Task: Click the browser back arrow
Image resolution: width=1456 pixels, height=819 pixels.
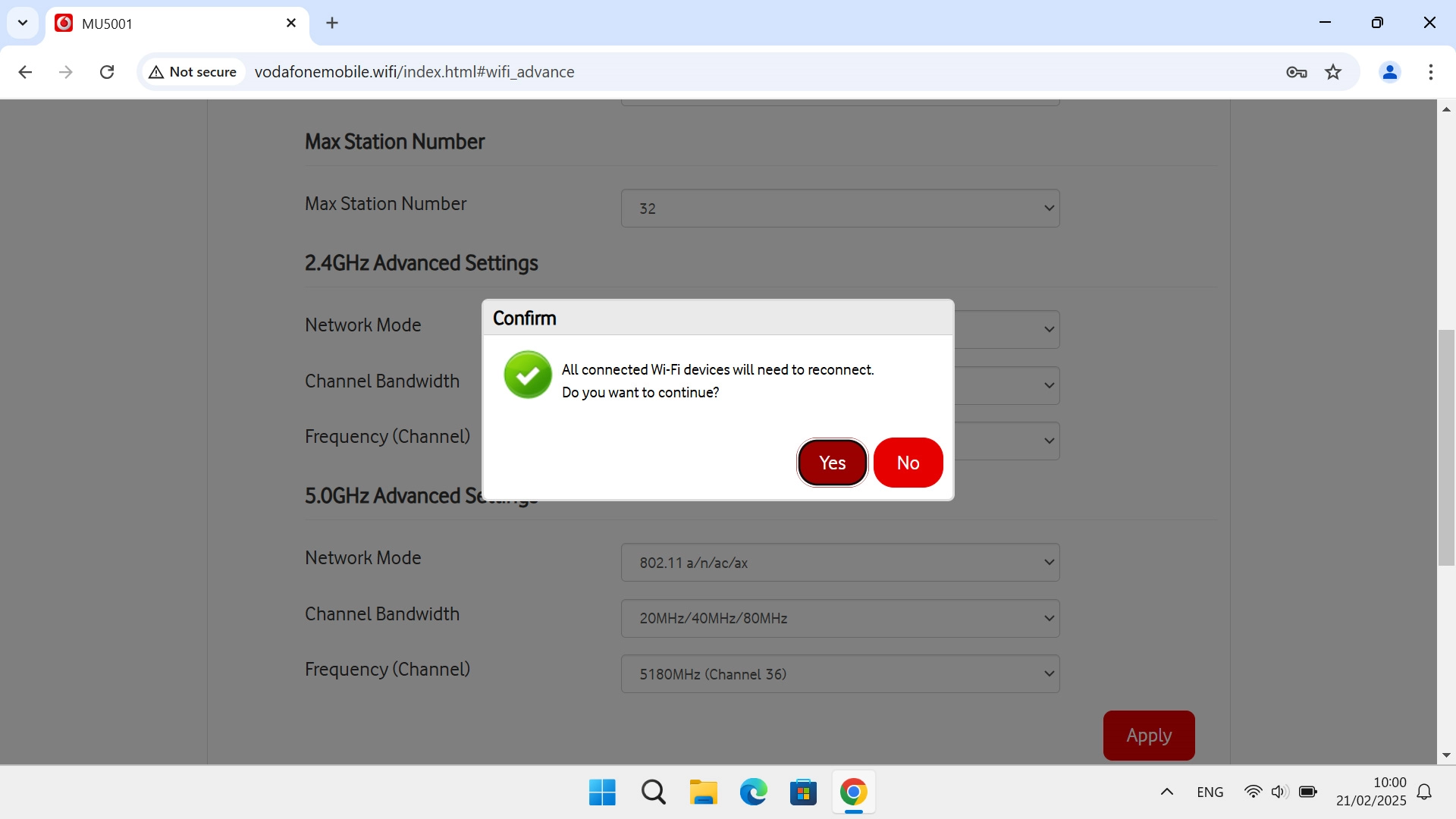Action: click(x=25, y=72)
